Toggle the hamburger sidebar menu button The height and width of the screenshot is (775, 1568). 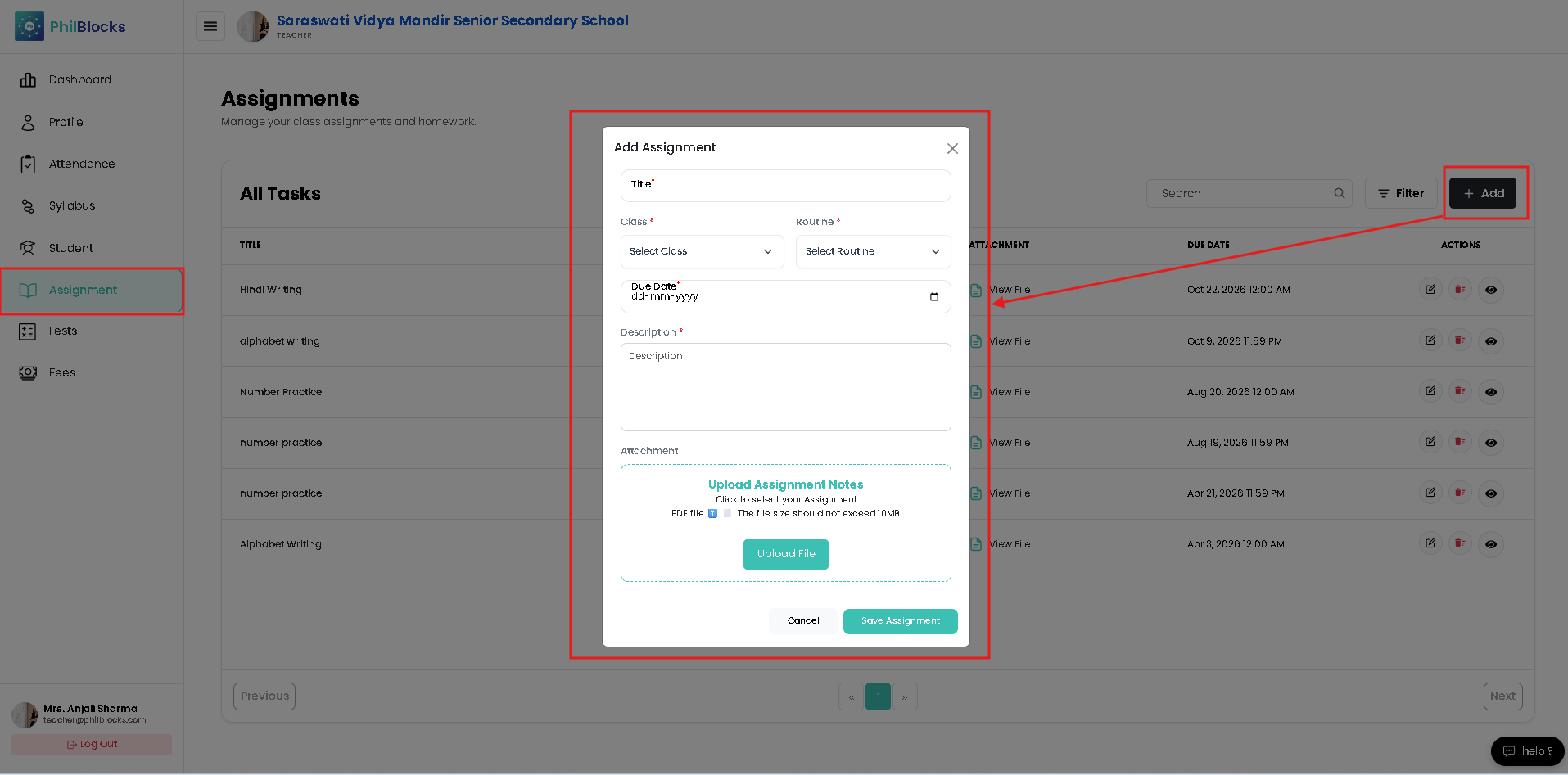click(210, 26)
